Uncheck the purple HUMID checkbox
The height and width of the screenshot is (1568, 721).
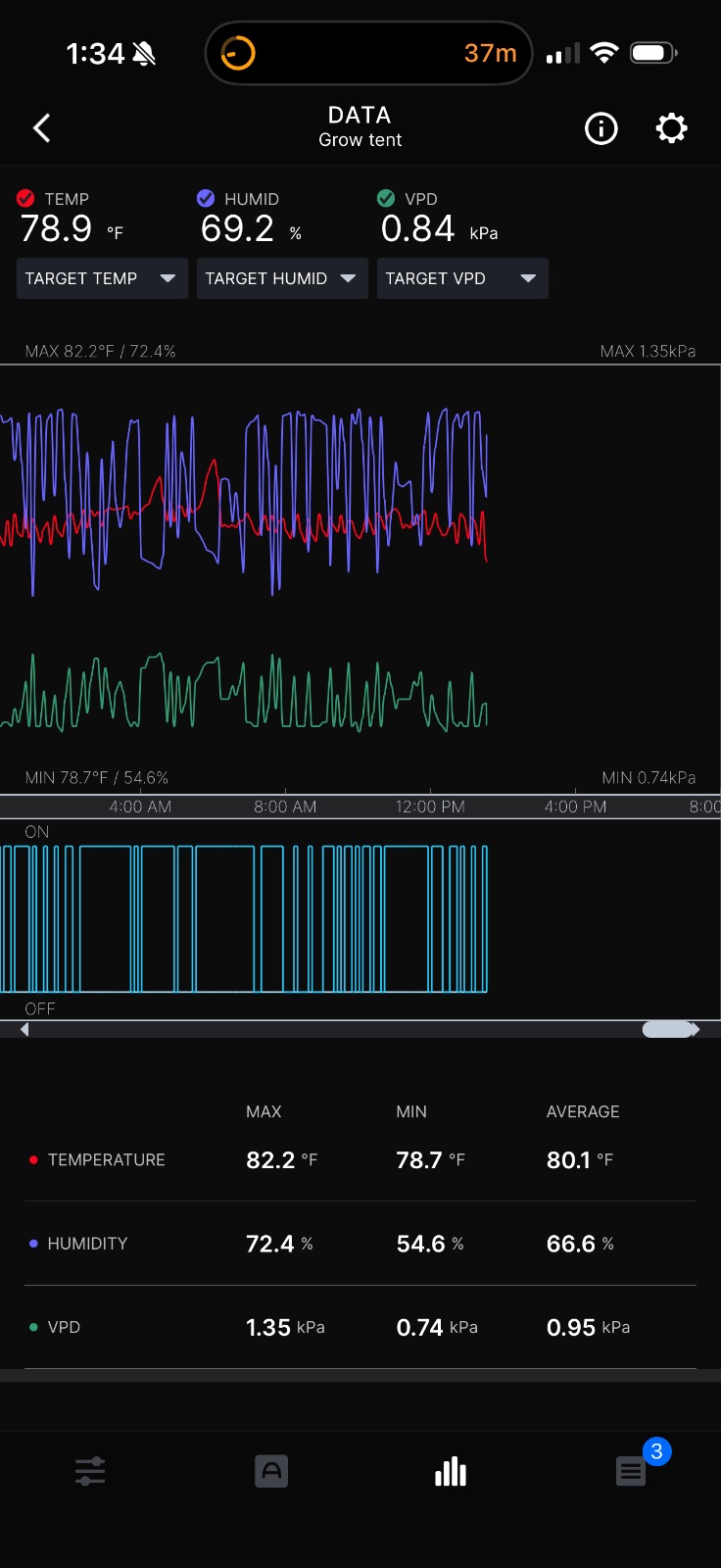coord(206,198)
